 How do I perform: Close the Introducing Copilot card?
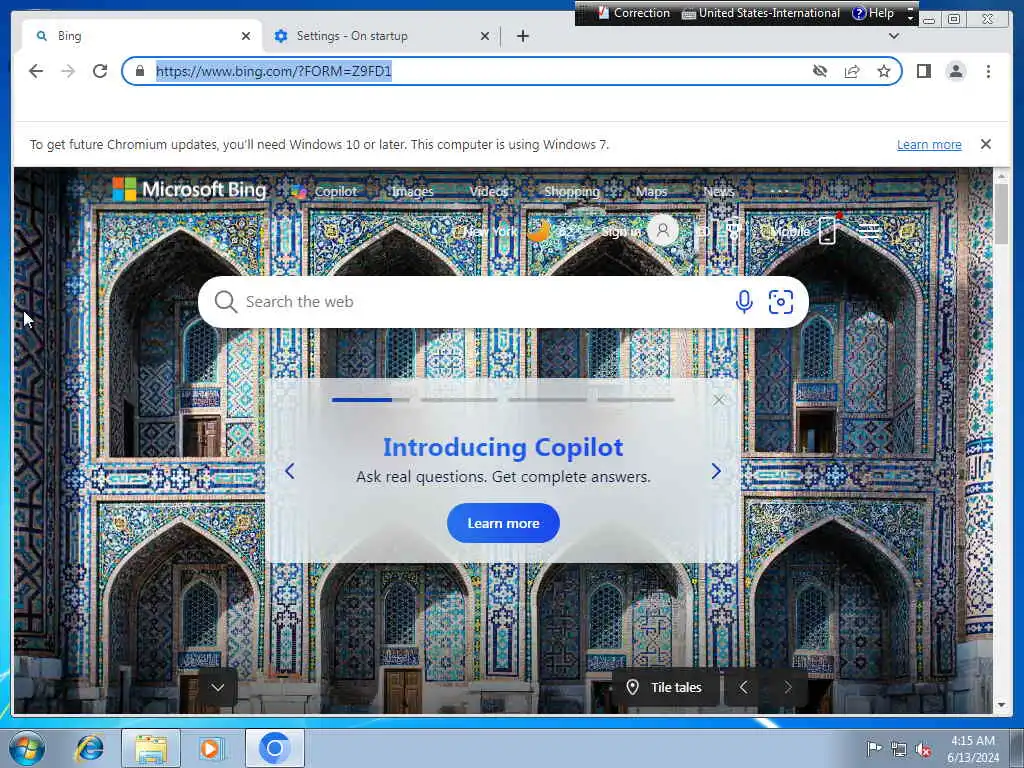pos(718,400)
